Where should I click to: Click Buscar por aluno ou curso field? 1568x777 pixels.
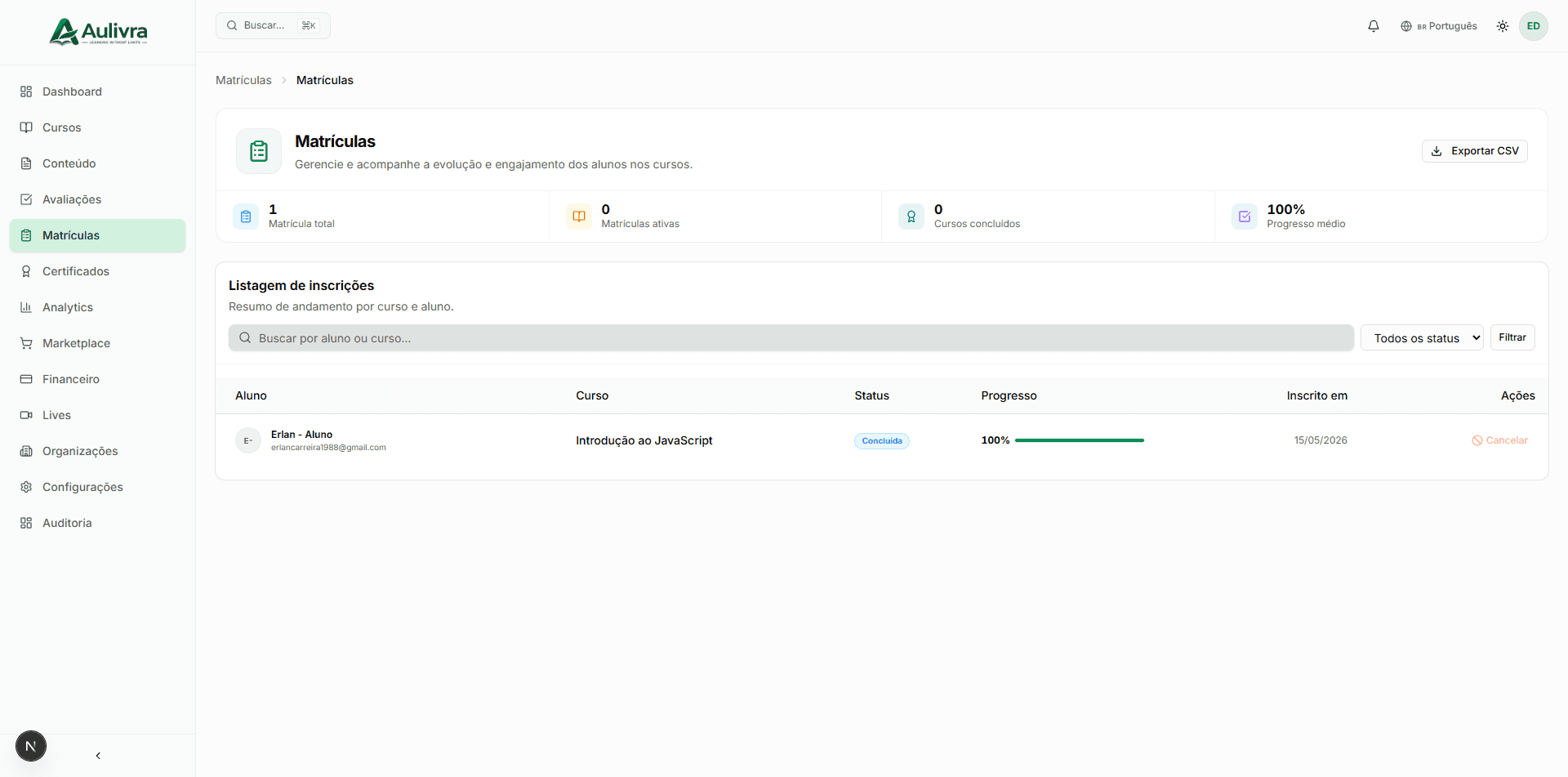791,337
